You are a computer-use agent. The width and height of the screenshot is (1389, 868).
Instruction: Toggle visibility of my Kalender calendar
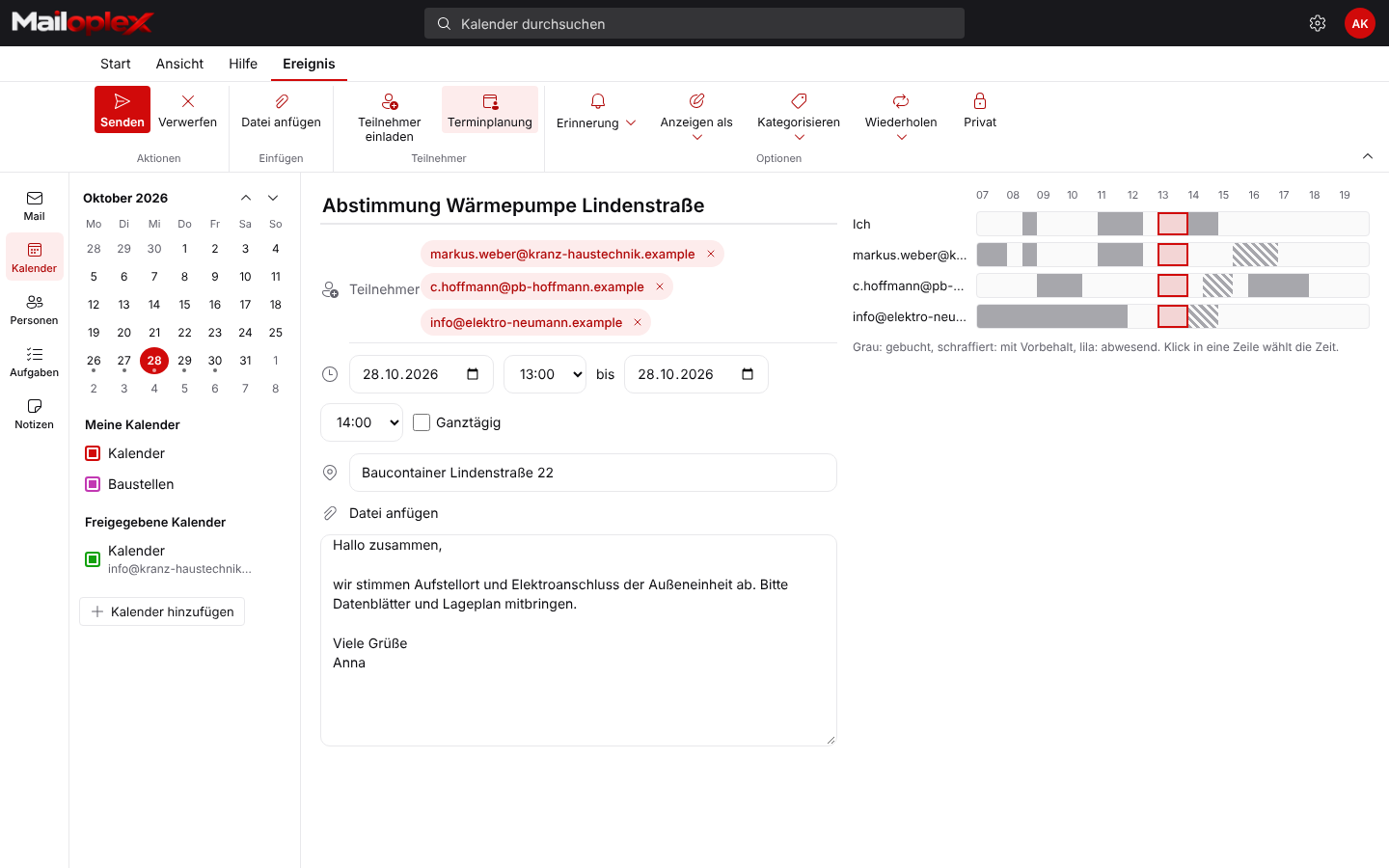click(93, 453)
